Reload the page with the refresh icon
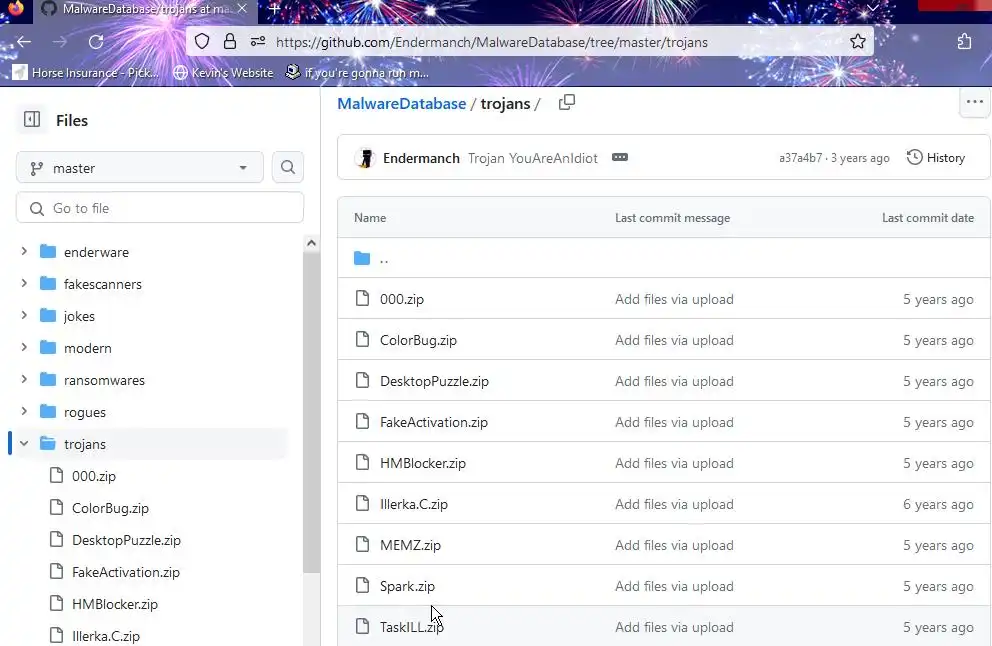This screenshot has height=646, width=992. click(x=96, y=42)
